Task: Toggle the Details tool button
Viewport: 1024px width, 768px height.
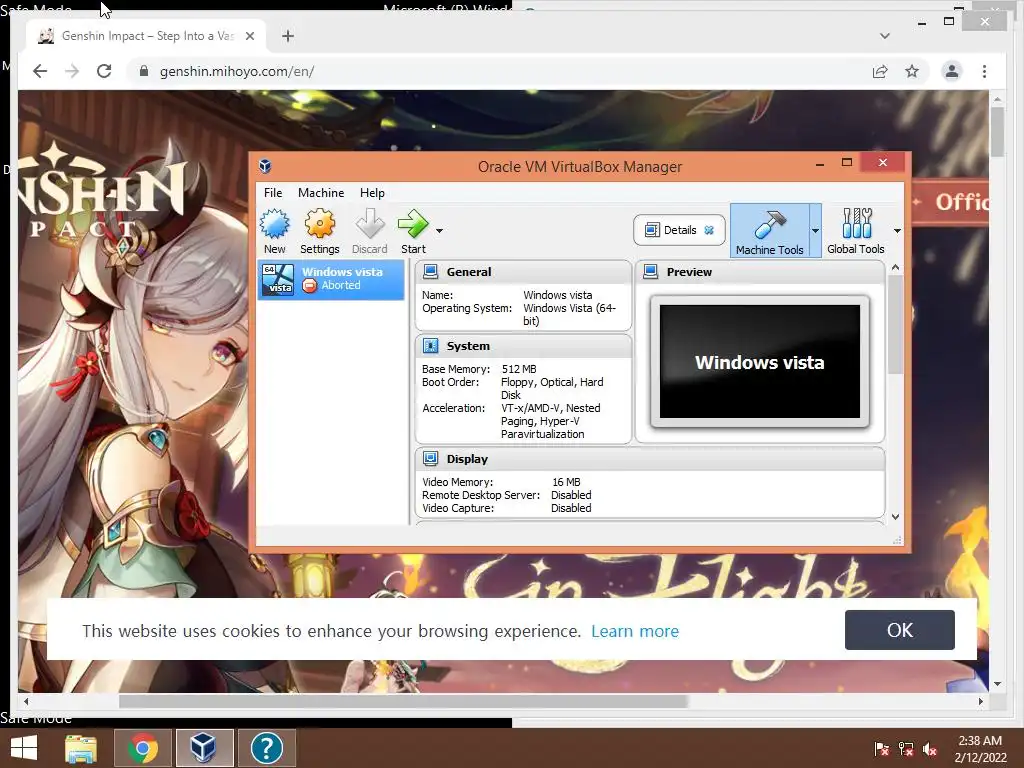Action: [679, 230]
